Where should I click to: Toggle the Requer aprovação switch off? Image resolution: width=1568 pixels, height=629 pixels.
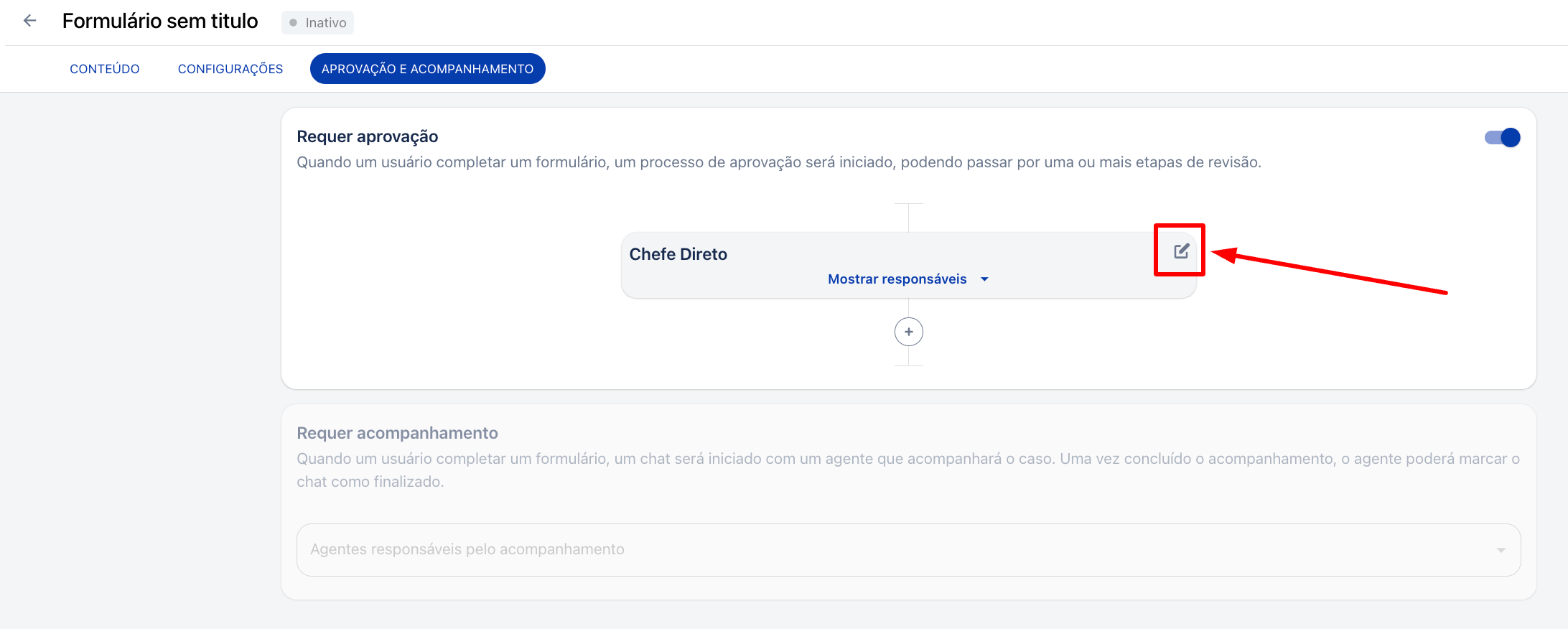(1502, 137)
